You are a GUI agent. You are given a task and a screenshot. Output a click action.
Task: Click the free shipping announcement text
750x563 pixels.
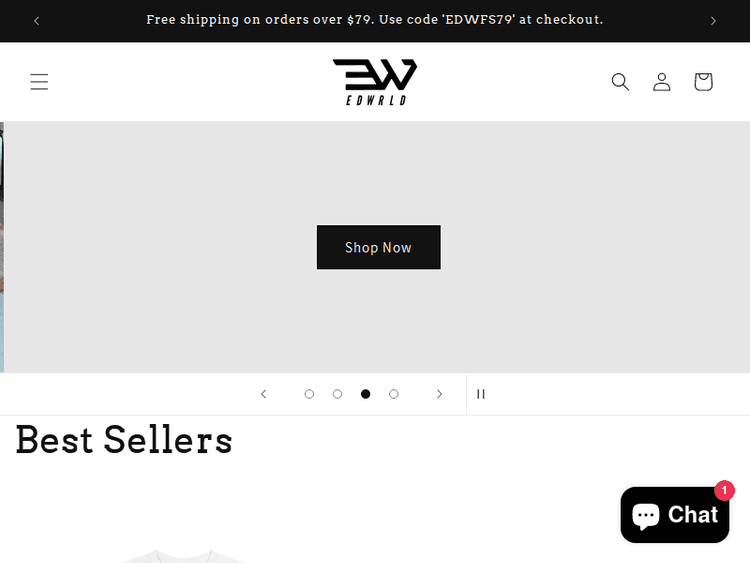(x=375, y=20)
